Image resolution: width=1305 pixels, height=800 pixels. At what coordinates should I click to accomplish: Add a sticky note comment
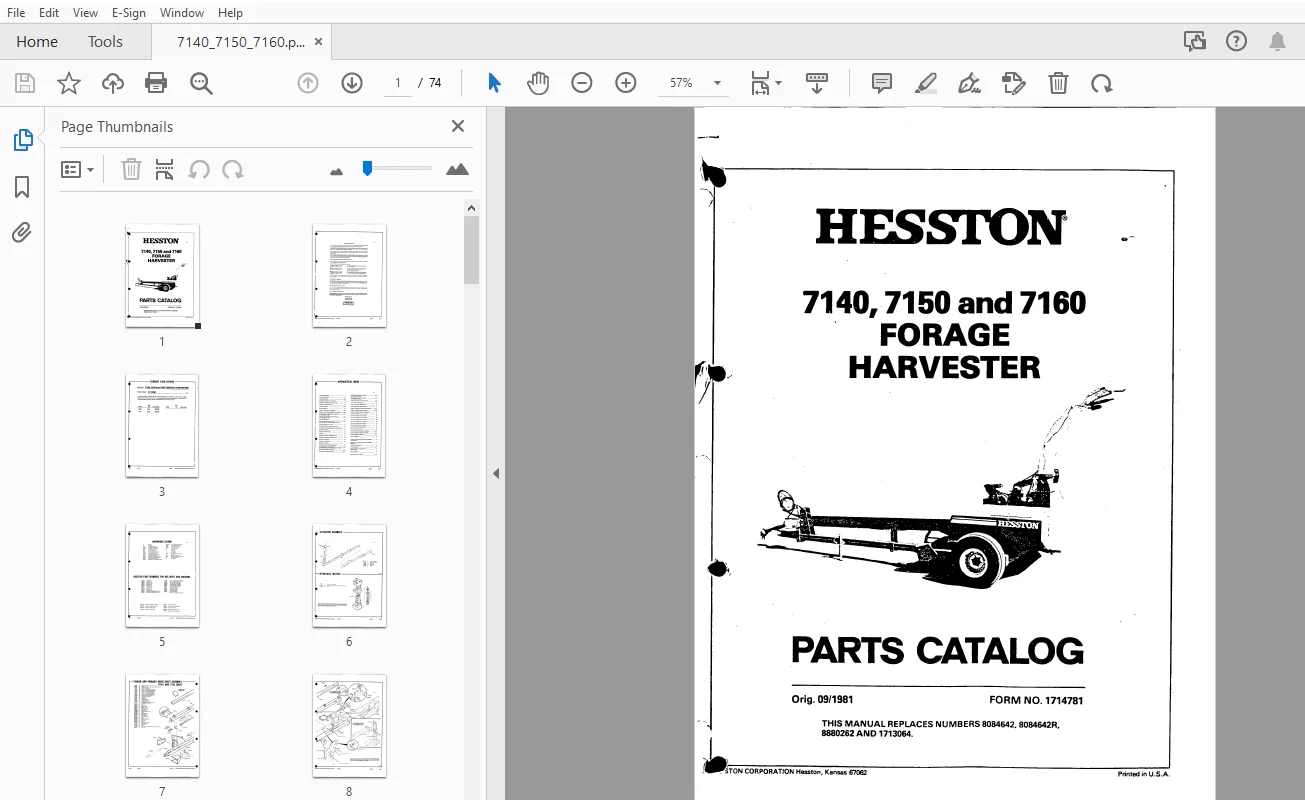tap(881, 83)
